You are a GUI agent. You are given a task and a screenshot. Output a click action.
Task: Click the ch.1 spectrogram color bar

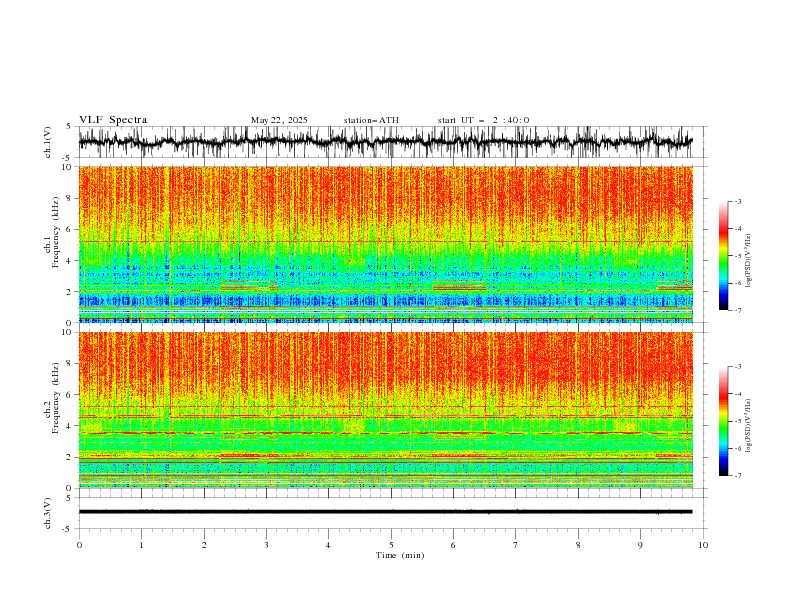(723, 256)
